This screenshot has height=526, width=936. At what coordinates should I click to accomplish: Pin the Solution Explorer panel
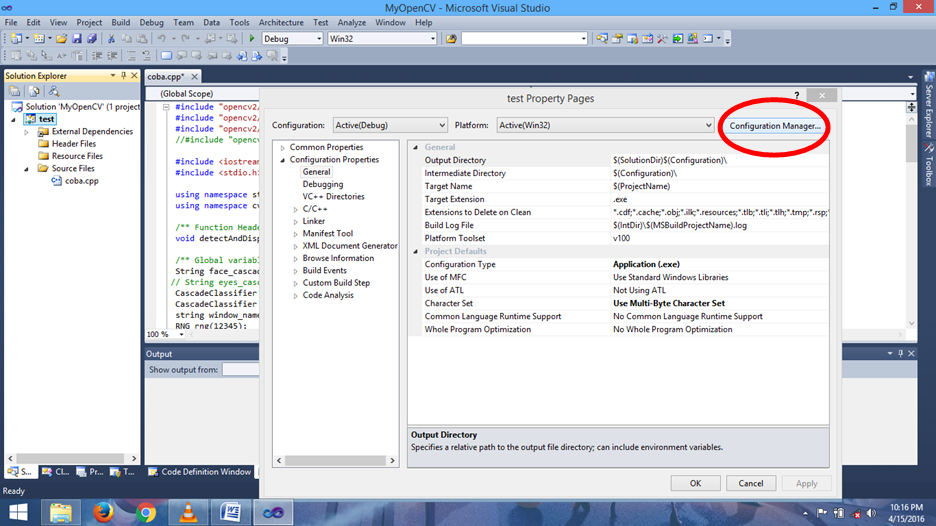point(124,76)
